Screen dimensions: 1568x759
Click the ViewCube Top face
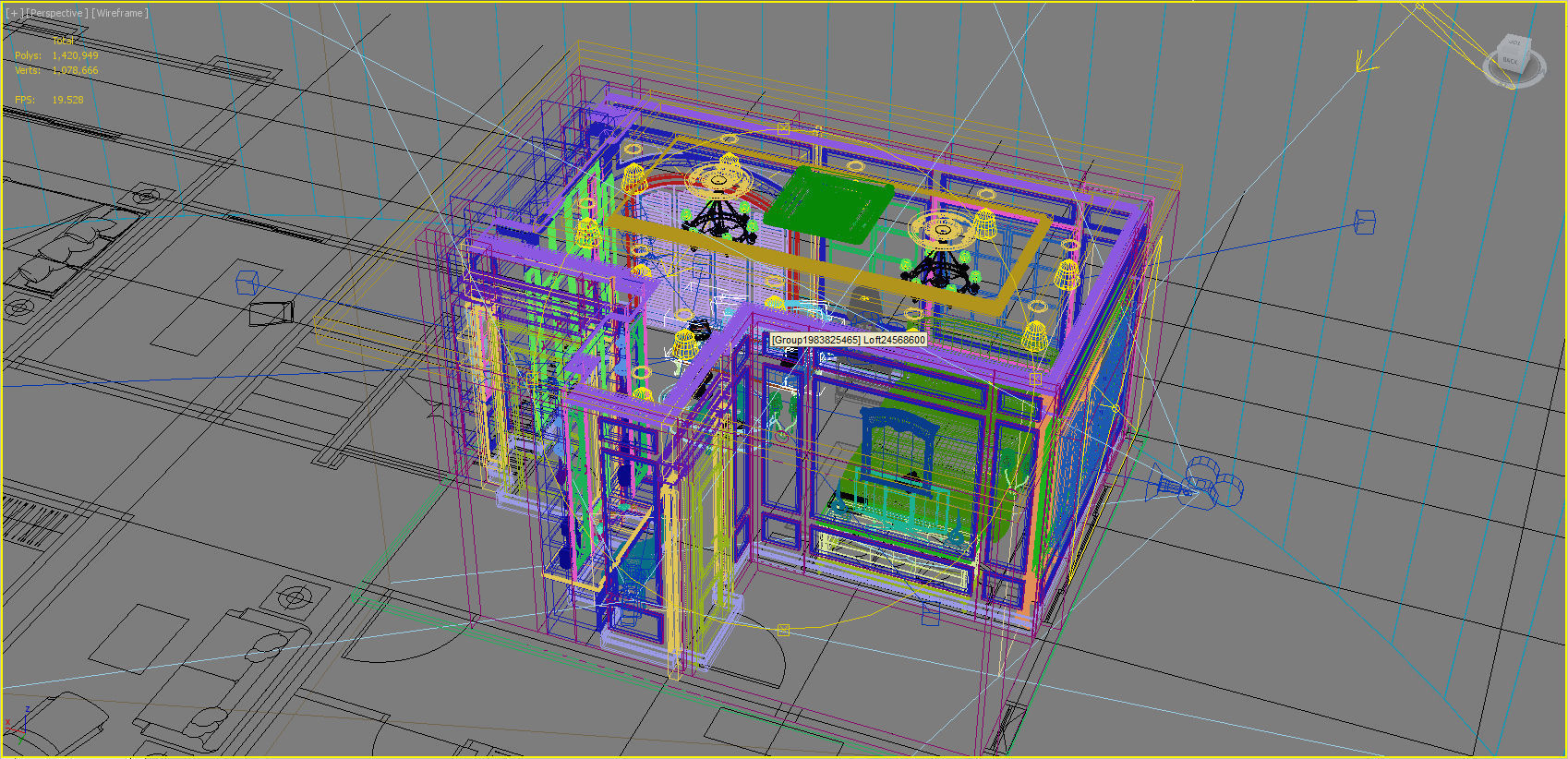[1514, 42]
